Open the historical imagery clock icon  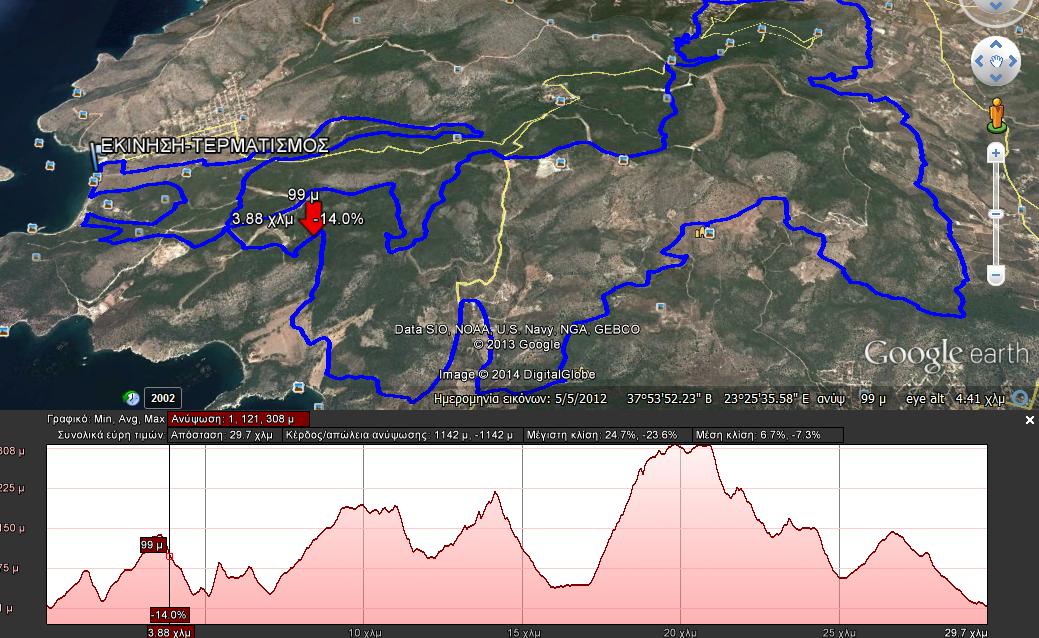click(131, 398)
